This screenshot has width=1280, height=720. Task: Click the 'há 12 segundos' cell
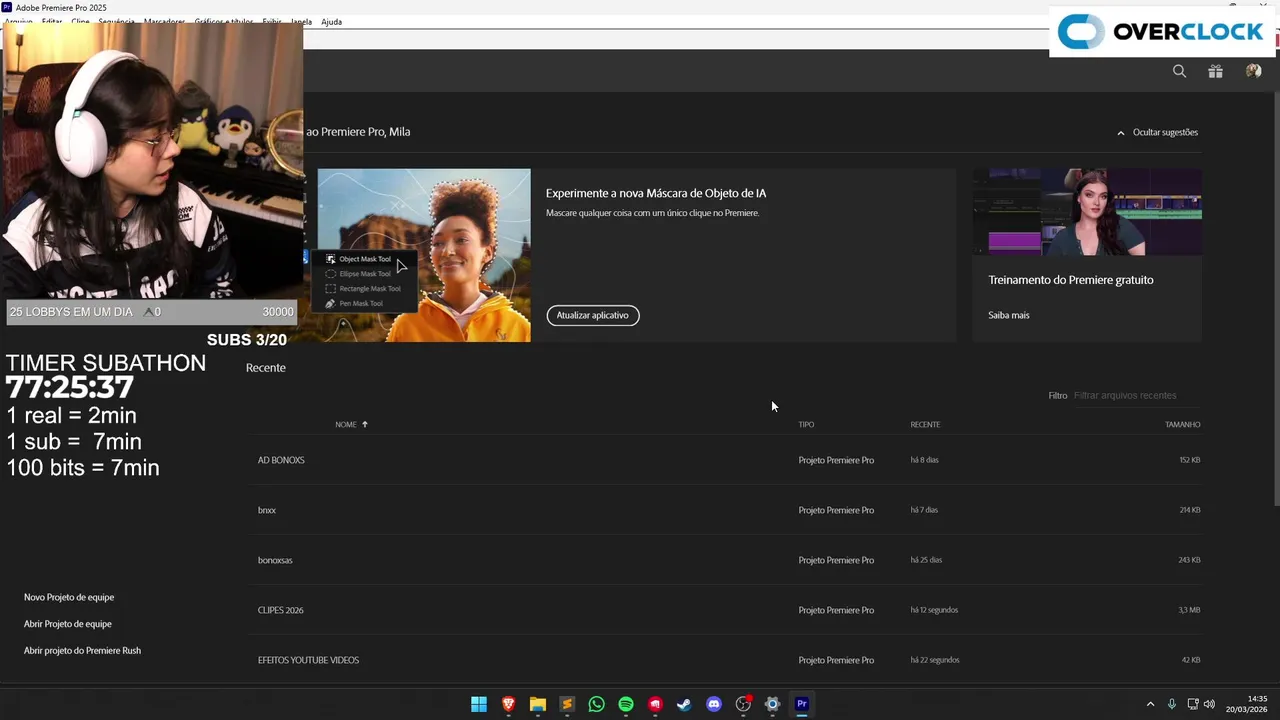pos(934,610)
